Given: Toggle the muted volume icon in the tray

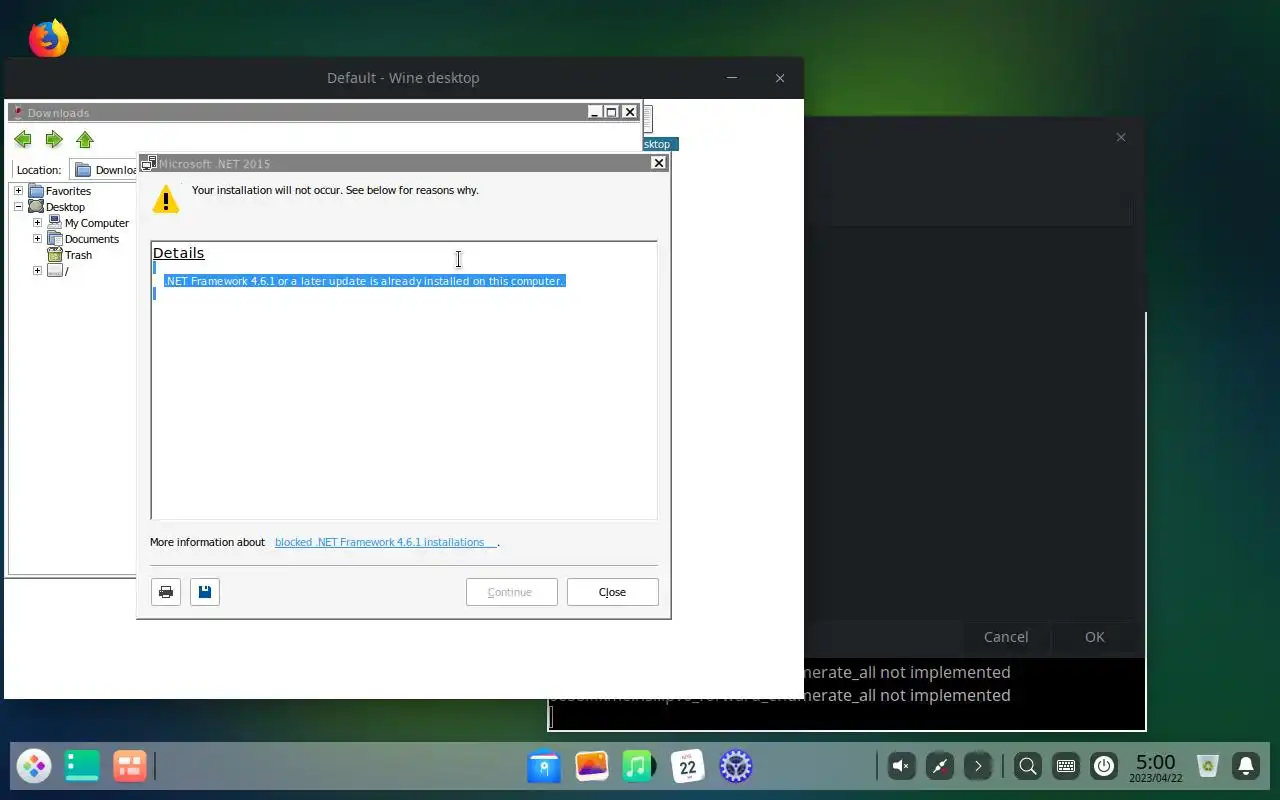Looking at the screenshot, I should click(901, 767).
